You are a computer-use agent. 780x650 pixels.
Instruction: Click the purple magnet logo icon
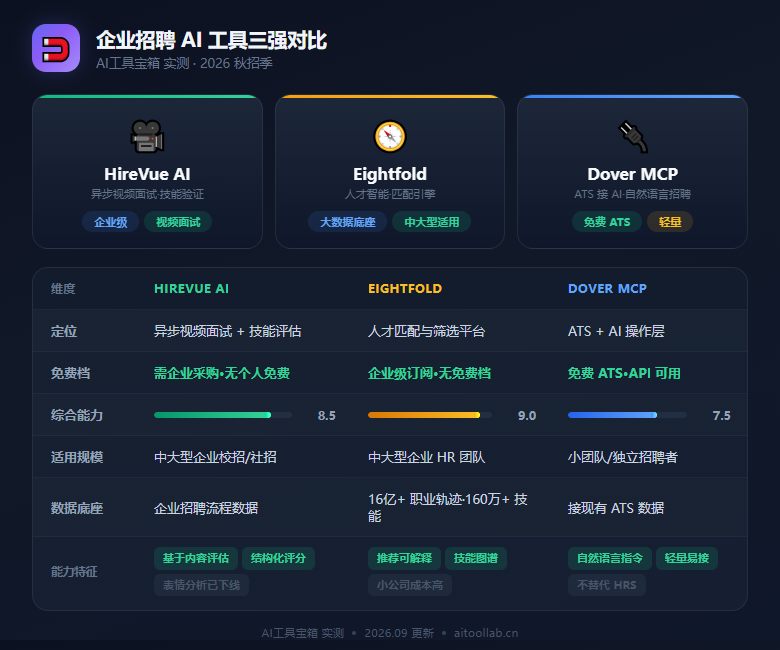(56, 48)
